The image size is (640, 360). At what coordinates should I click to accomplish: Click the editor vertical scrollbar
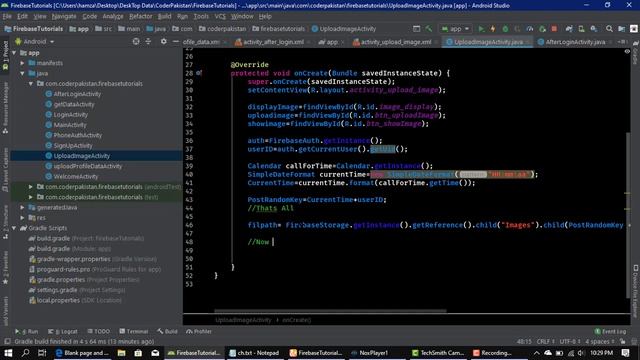(627, 216)
